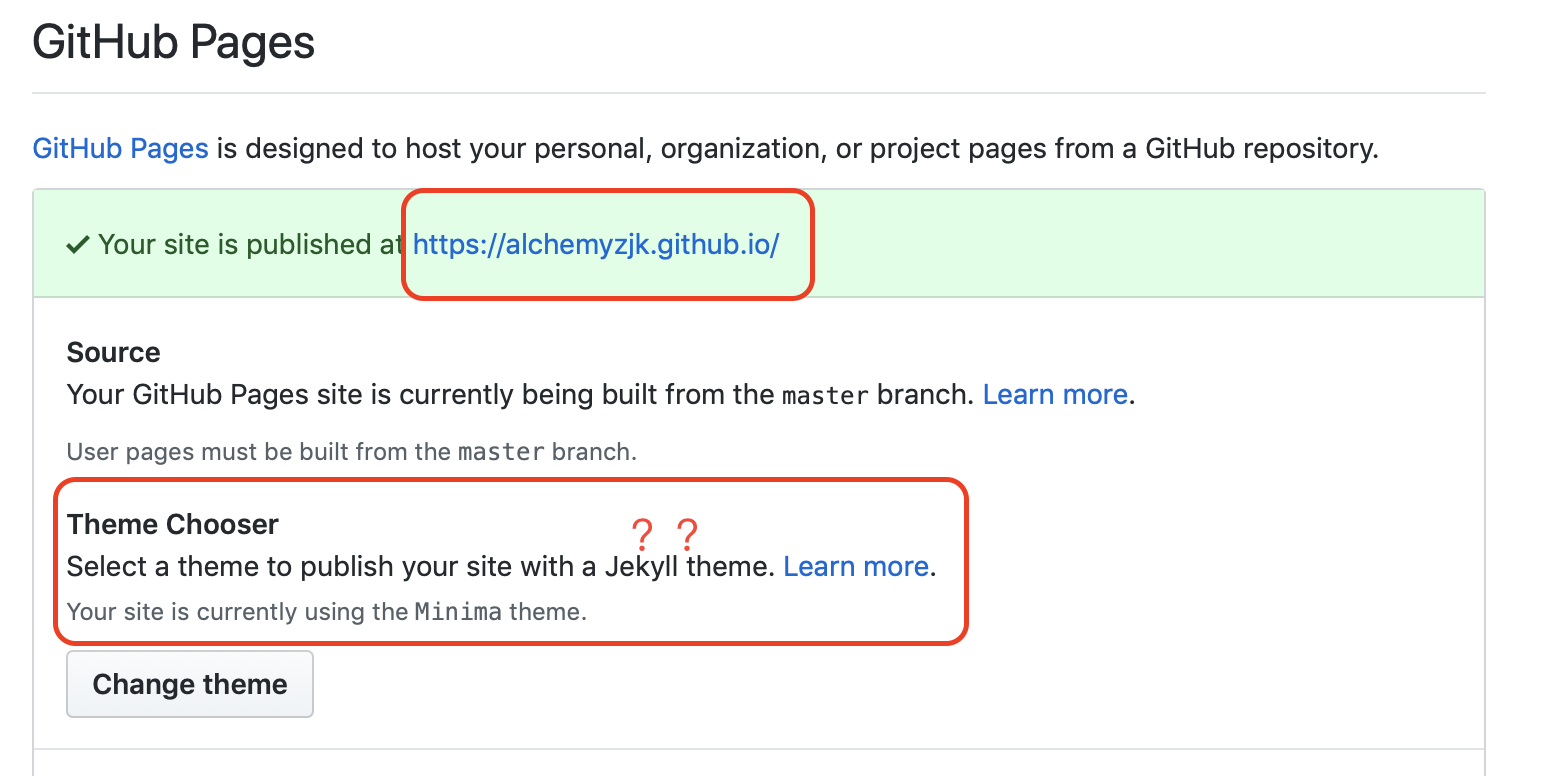Open the GitHub Pages link at the top

(x=119, y=148)
